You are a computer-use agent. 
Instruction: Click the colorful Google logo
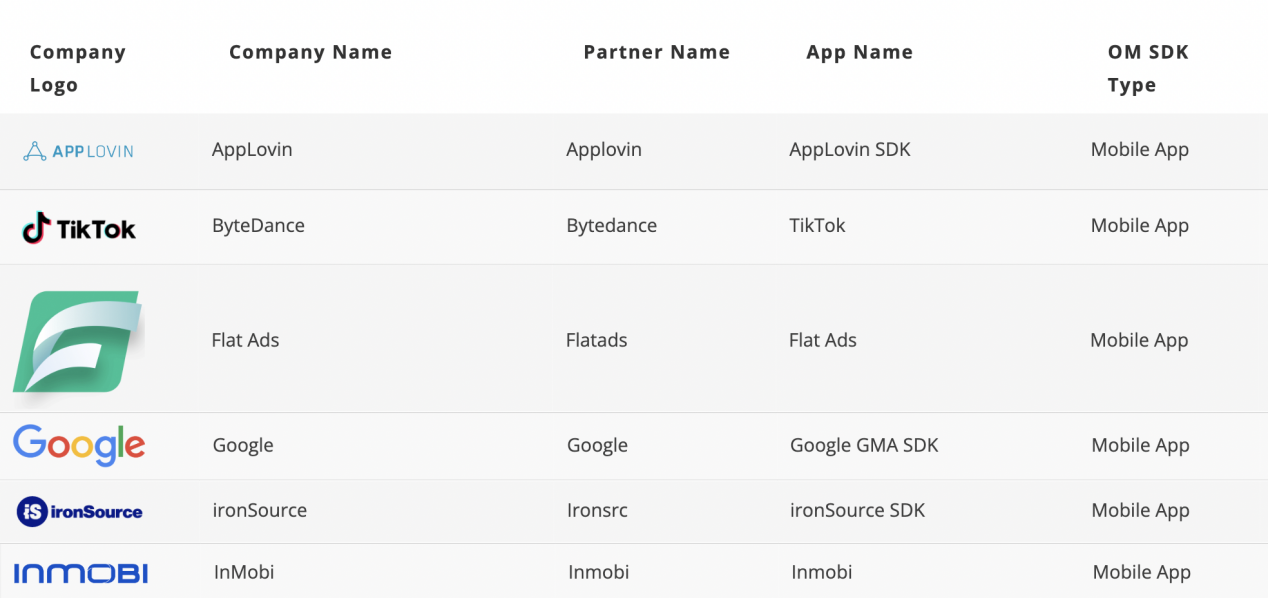tap(79, 445)
